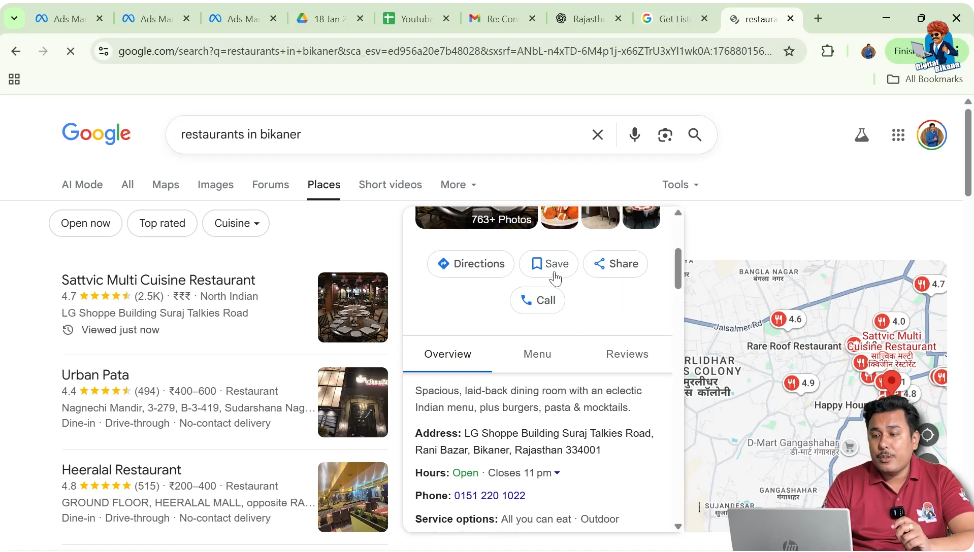Get Directions to the restaurant
Screen dimensions: 974x552
471,264
